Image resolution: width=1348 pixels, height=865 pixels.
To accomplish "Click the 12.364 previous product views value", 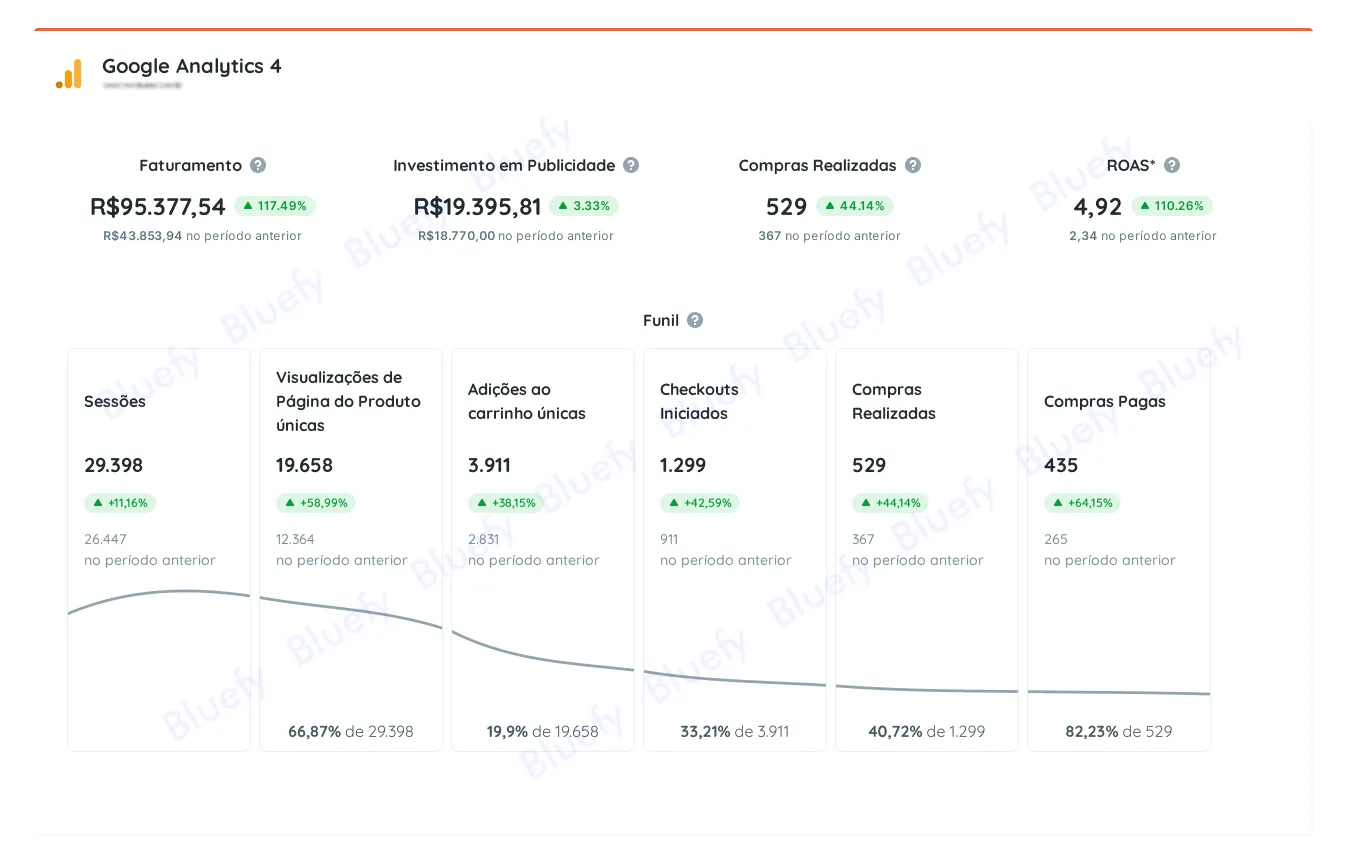I will pos(296,539).
